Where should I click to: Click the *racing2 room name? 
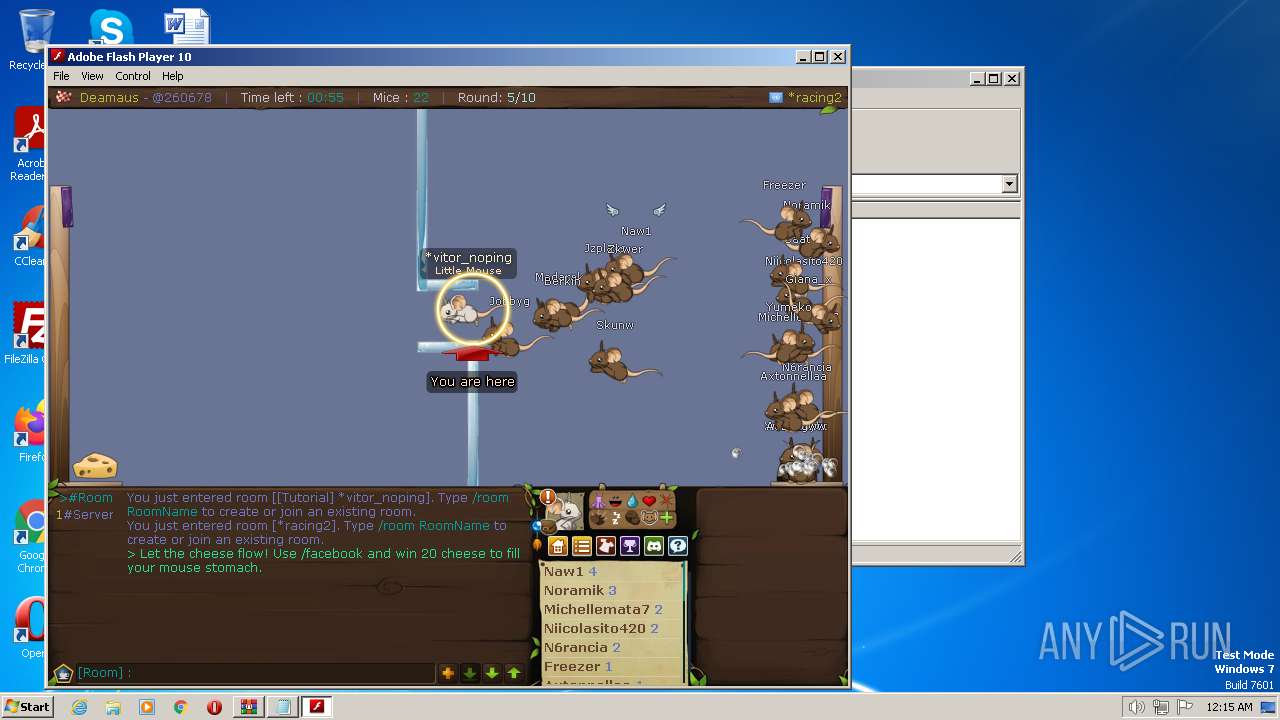[x=815, y=97]
